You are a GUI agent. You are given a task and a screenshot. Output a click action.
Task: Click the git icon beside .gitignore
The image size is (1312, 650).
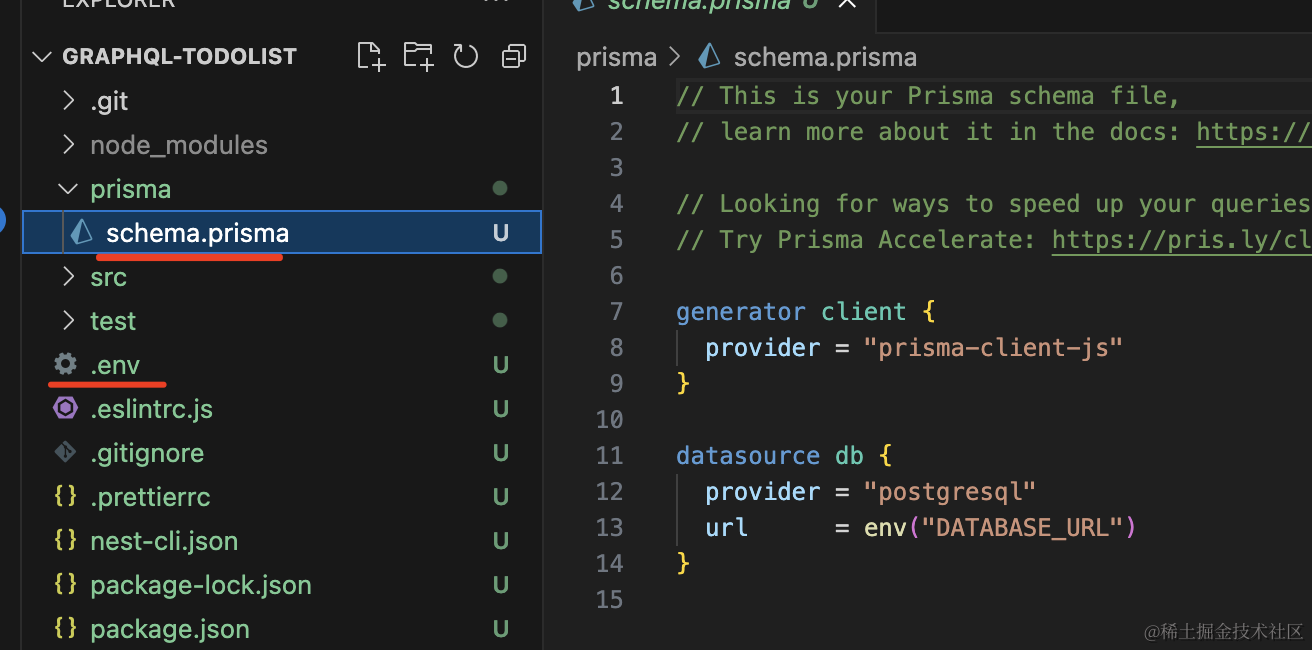click(x=65, y=453)
